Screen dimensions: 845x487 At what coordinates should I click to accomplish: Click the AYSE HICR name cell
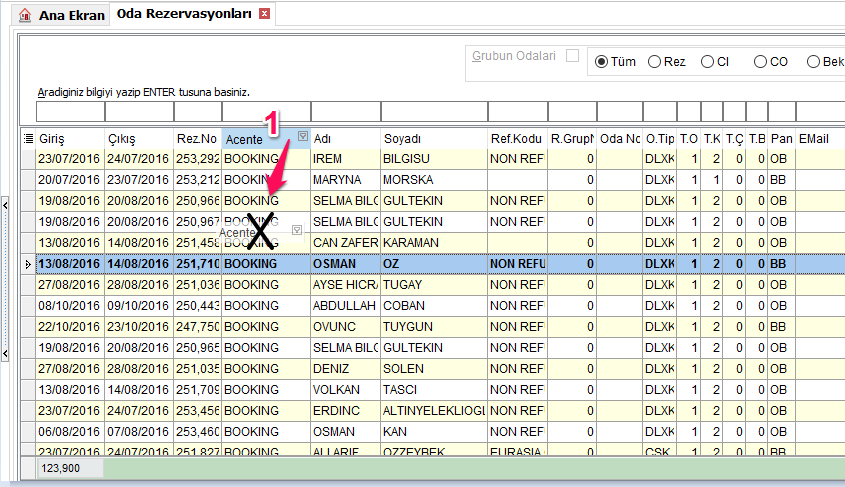point(345,285)
